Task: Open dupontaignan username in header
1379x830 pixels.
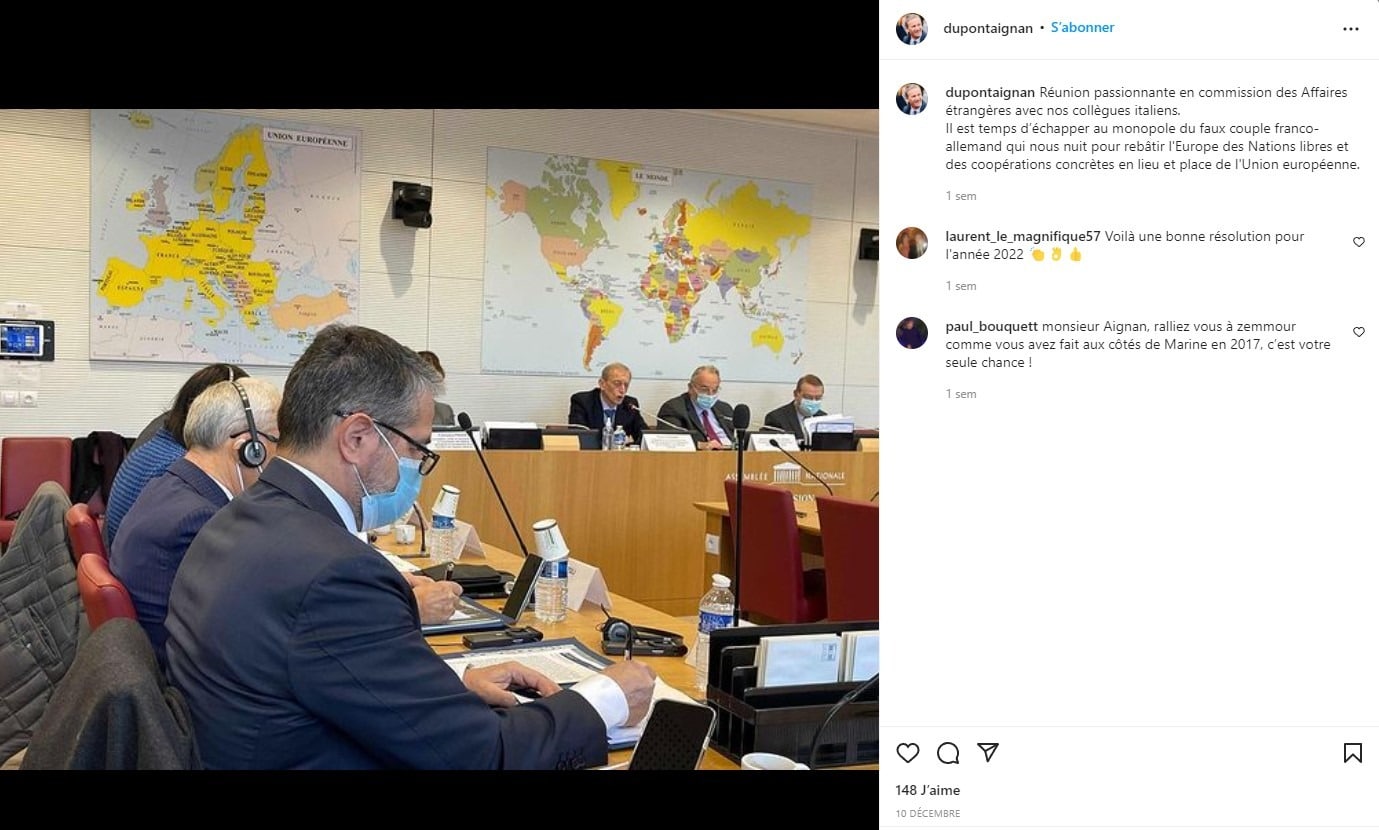Action: click(988, 28)
